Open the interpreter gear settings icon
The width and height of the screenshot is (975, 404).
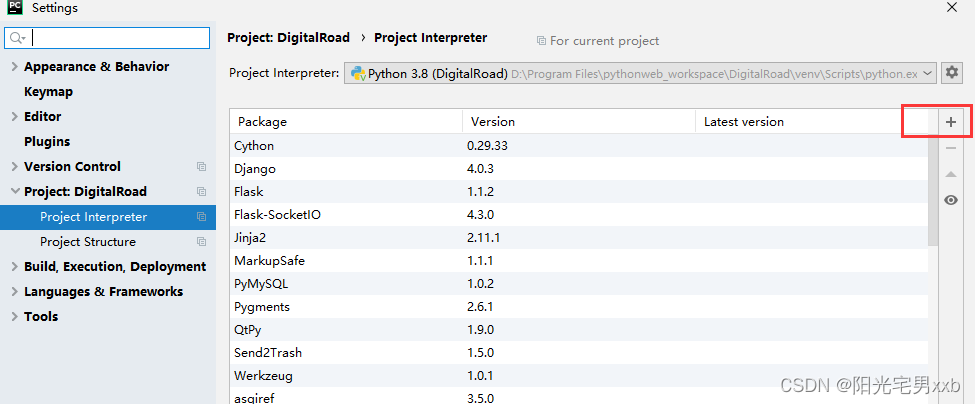(951, 73)
